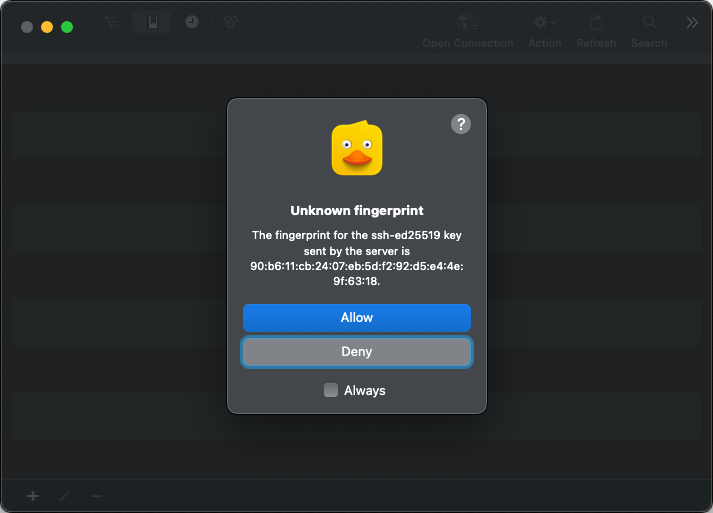Click the green zoom window button
The width and height of the screenshot is (713, 513).
(67, 27)
